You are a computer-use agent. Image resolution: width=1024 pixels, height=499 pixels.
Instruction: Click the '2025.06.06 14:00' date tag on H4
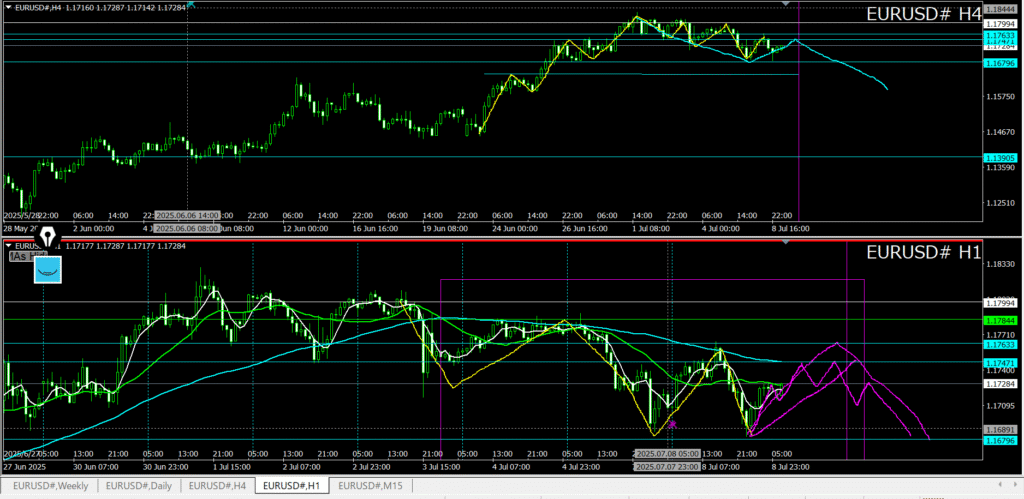(187, 215)
